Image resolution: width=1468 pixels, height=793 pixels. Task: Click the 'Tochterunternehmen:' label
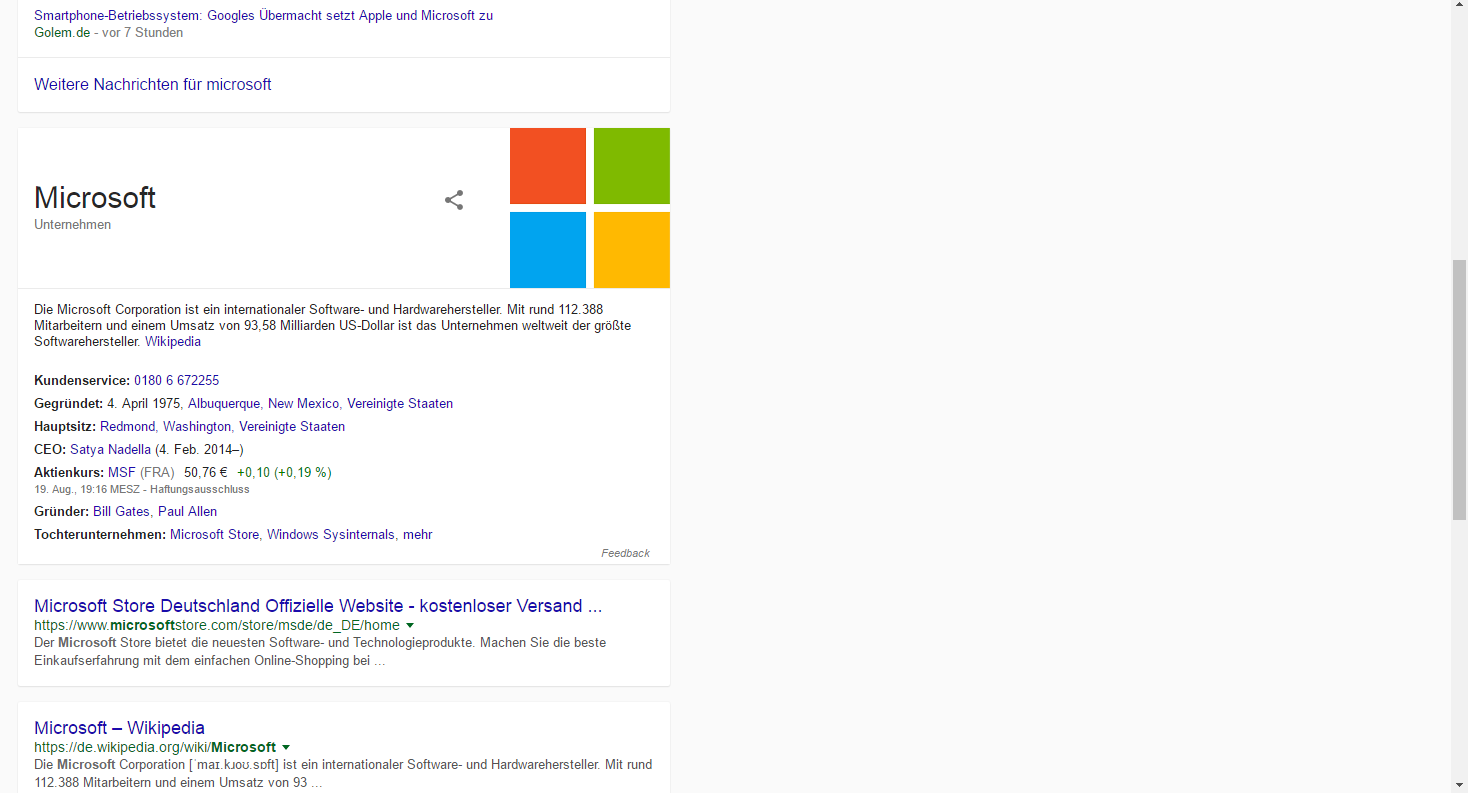click(100, 535)
